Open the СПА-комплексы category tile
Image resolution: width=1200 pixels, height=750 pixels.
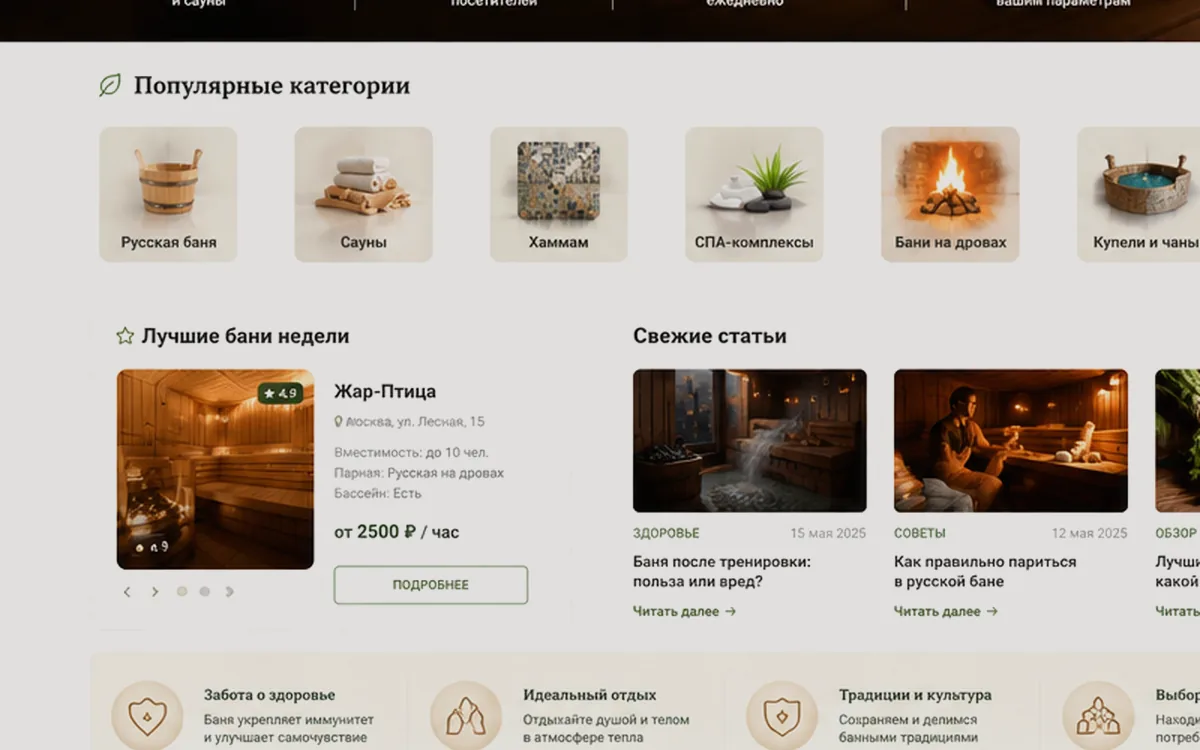click(754, 194)
